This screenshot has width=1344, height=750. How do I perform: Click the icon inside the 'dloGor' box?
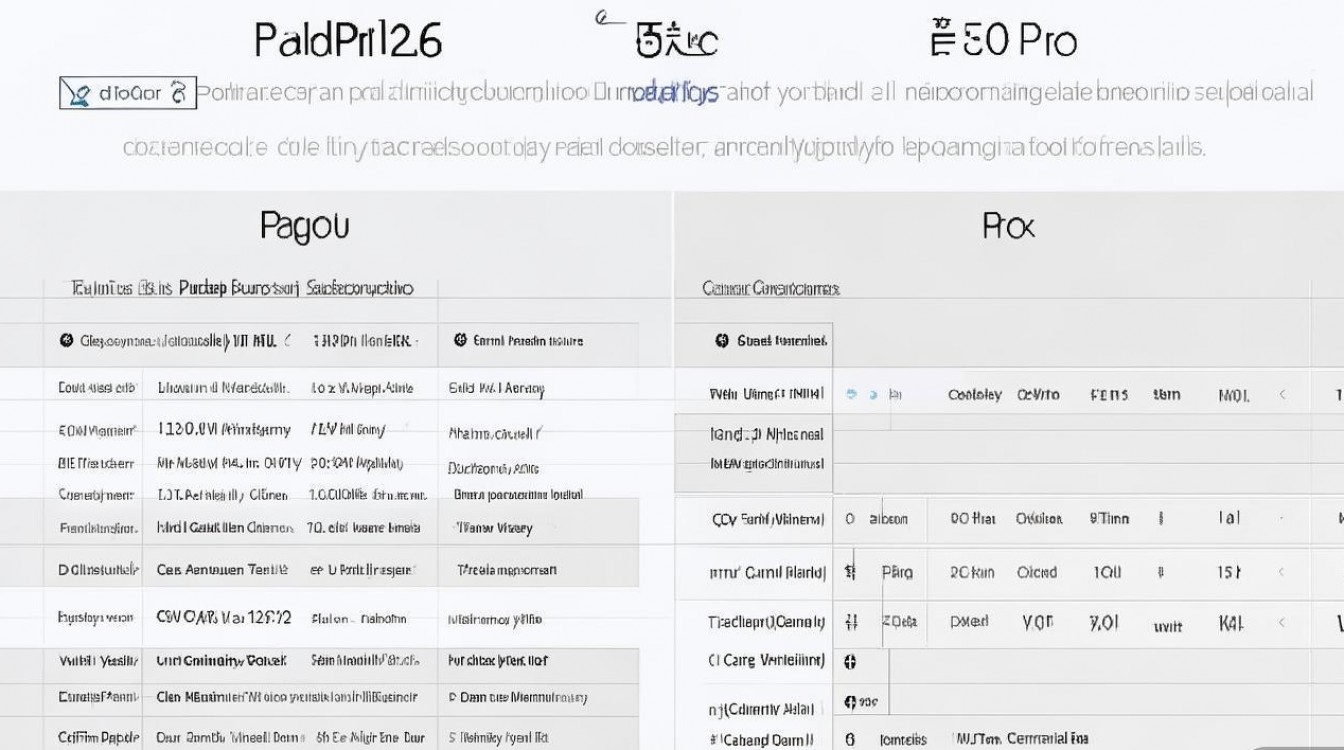pos(78,94)
